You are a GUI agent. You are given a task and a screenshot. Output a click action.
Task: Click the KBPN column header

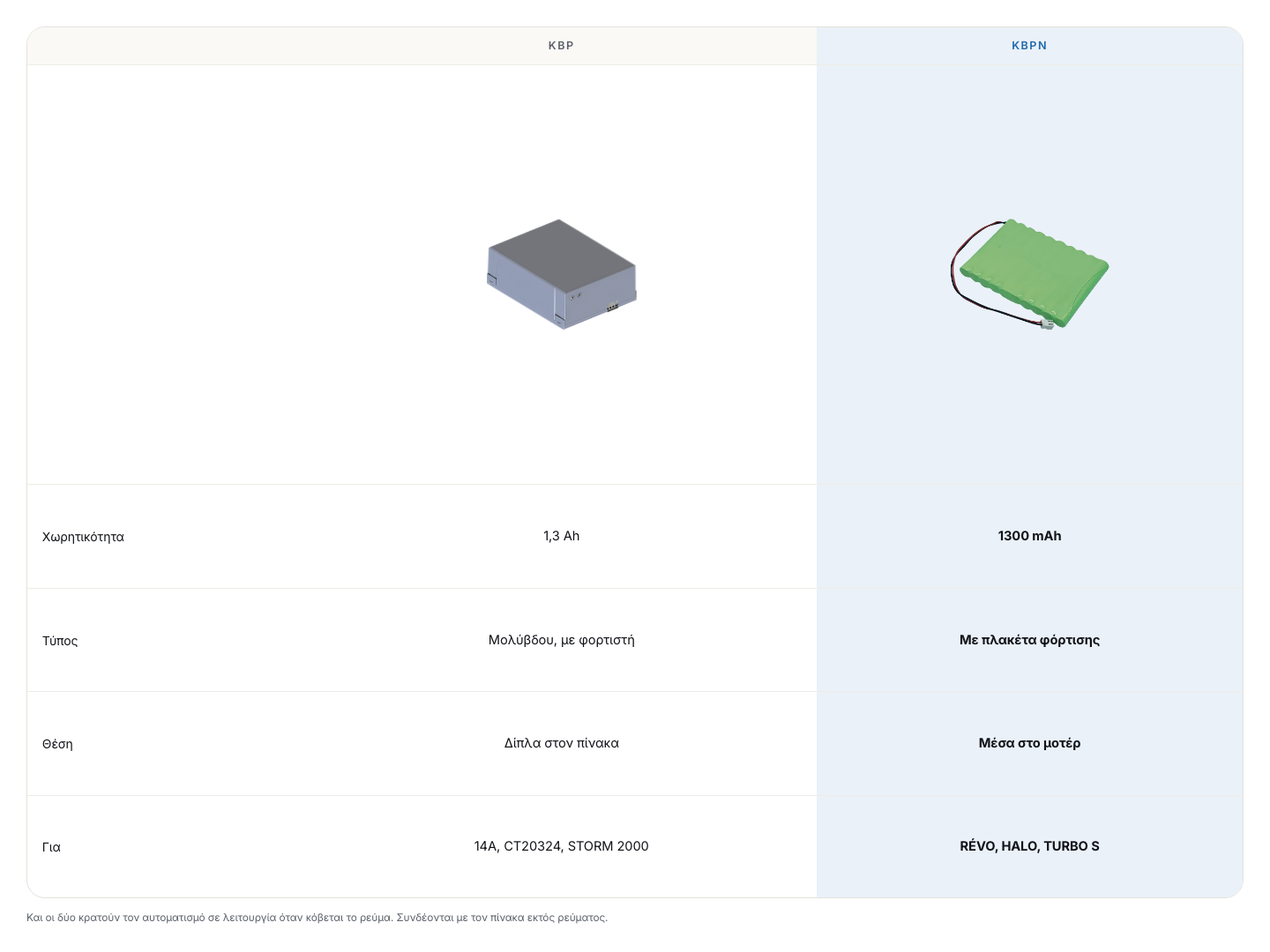(x=1029, y=46)
